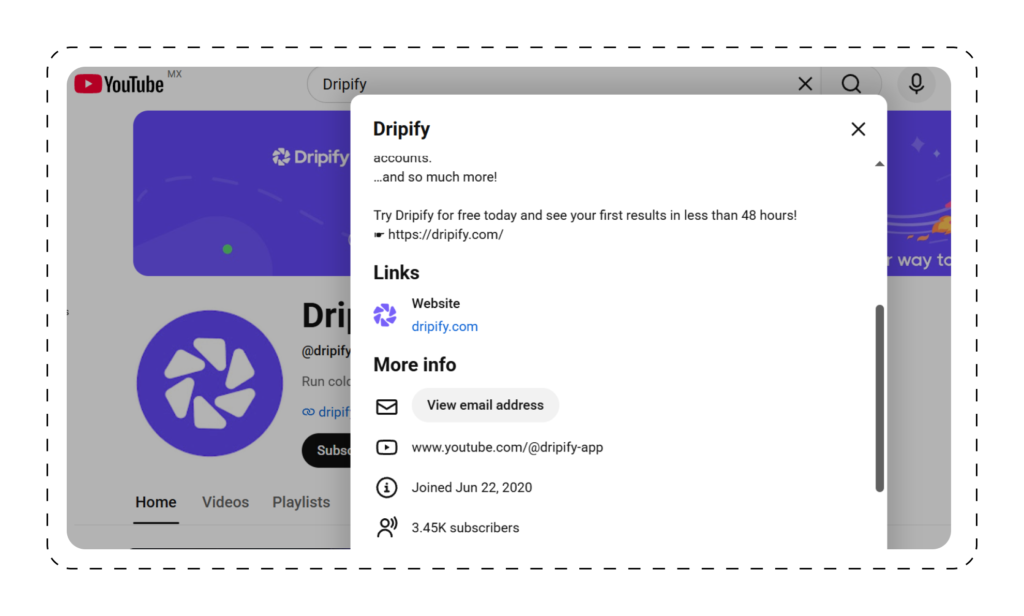The height and width of the screenshot is (616, 1024).
Task: Click the info icon beside Joined date
Action: click(x=387, y=487)
